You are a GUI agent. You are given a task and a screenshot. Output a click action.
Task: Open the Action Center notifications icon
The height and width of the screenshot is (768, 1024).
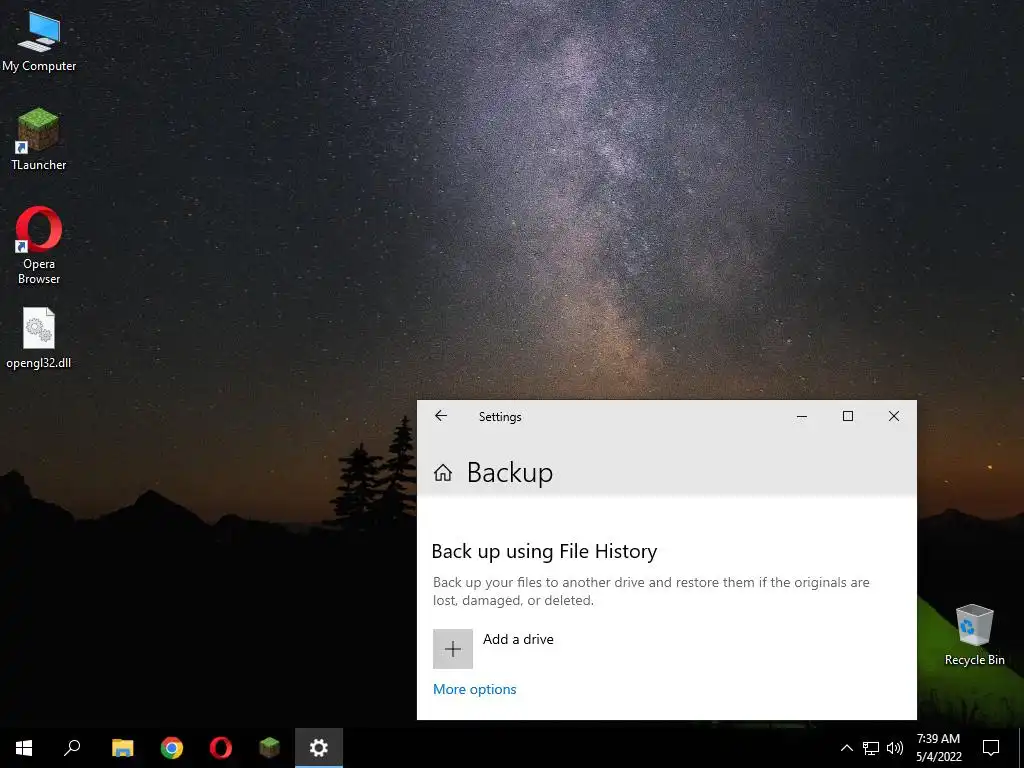[x=991, y=748]
